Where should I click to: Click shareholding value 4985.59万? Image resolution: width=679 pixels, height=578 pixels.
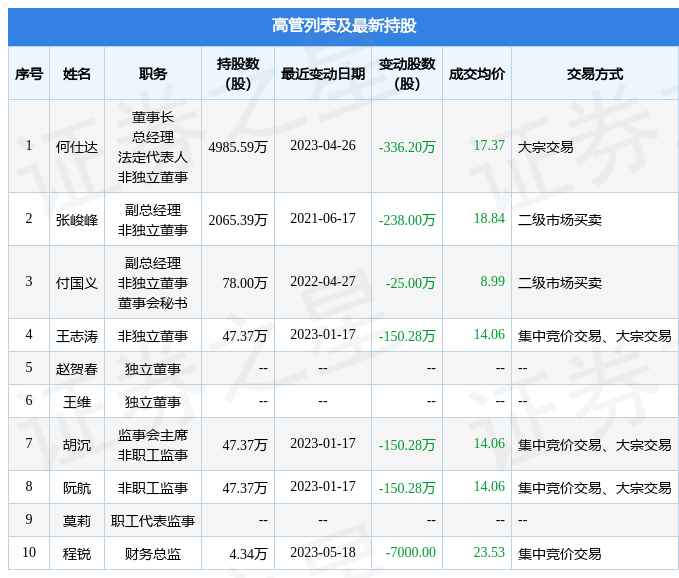tap(238, 147)
